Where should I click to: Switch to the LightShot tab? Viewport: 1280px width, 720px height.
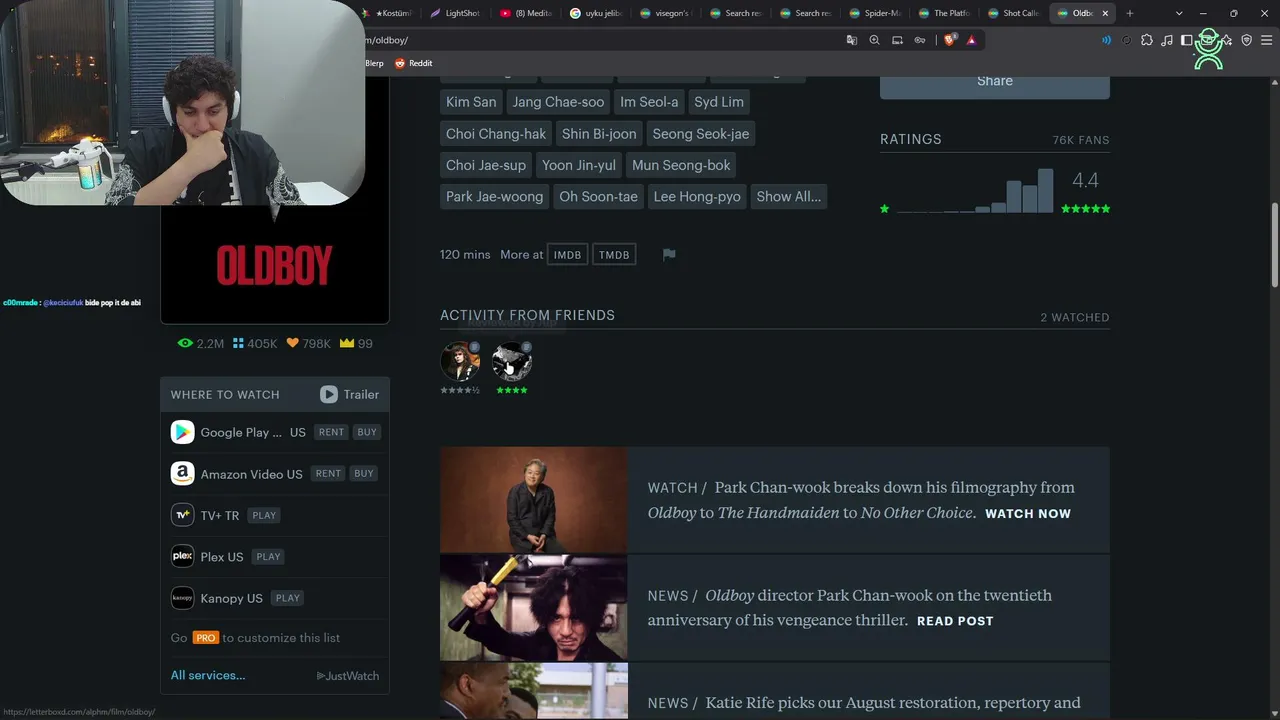point(455,13)
